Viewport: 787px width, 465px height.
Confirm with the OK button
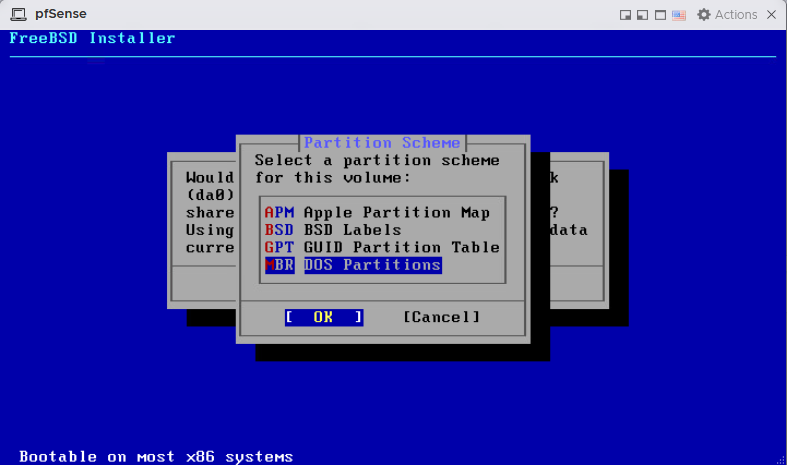(324, 317)
